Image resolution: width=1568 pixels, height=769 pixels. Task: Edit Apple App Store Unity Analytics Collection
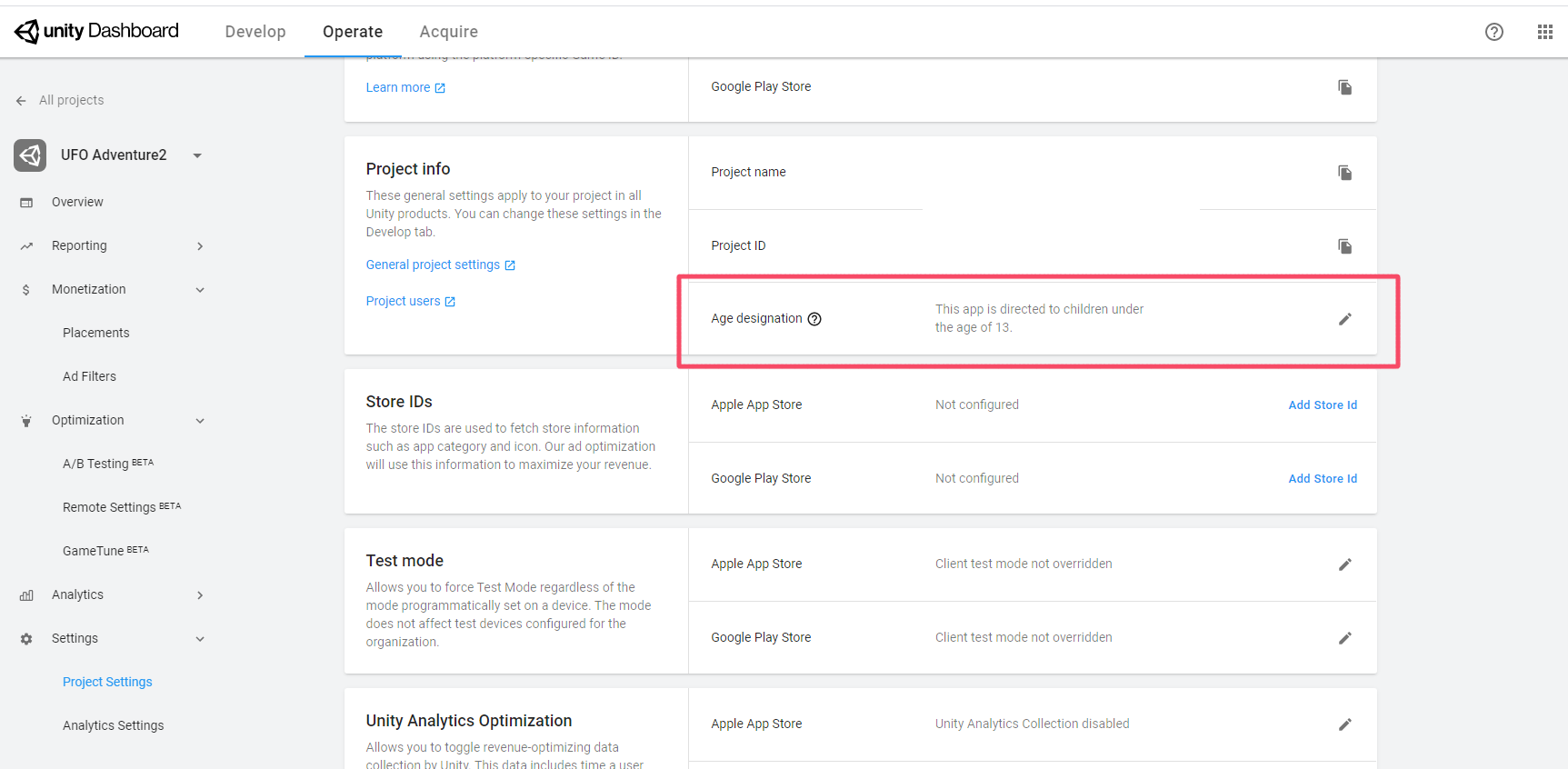point(1345,724)
